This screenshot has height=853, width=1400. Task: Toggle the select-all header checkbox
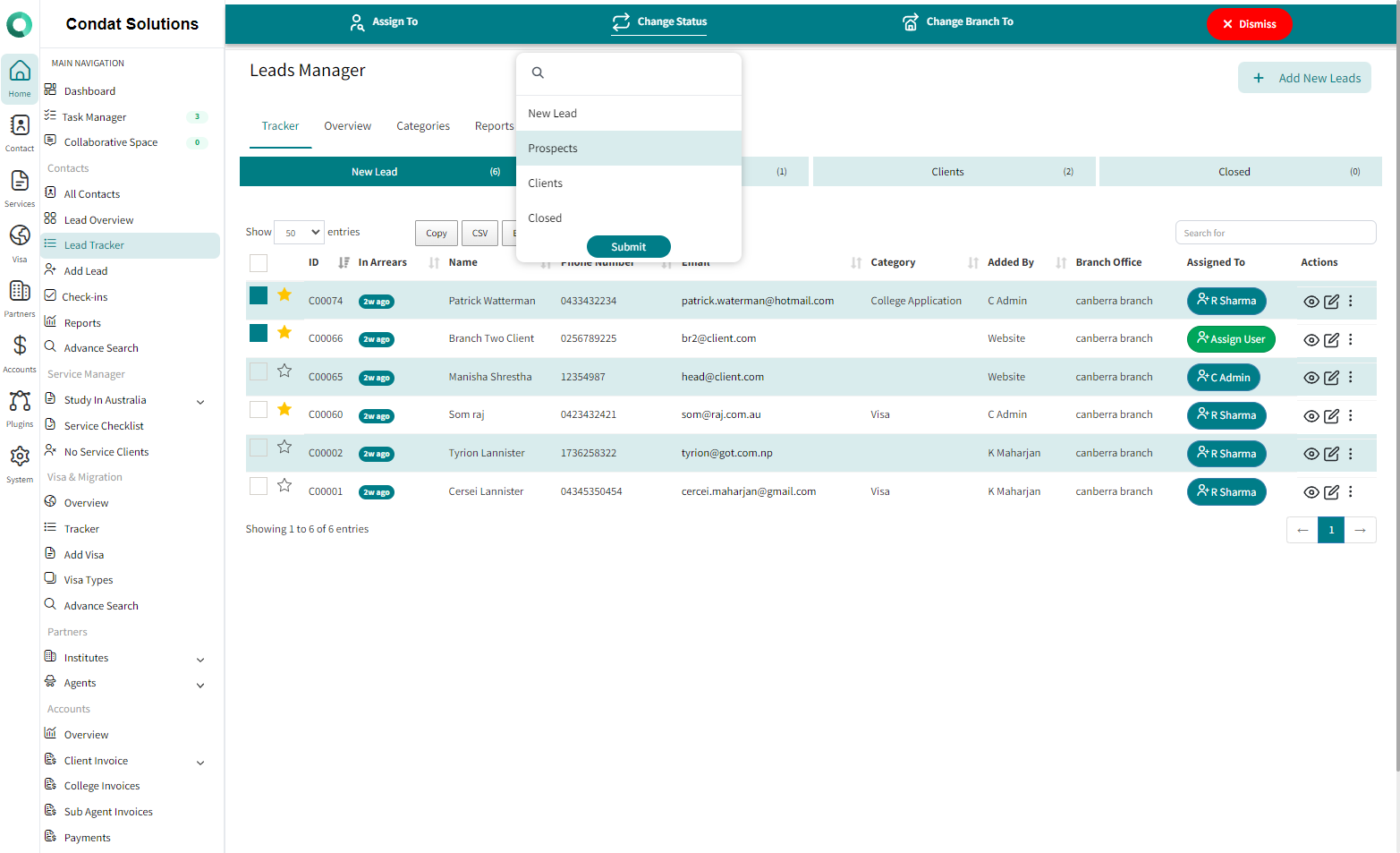(x=259, y=263)
